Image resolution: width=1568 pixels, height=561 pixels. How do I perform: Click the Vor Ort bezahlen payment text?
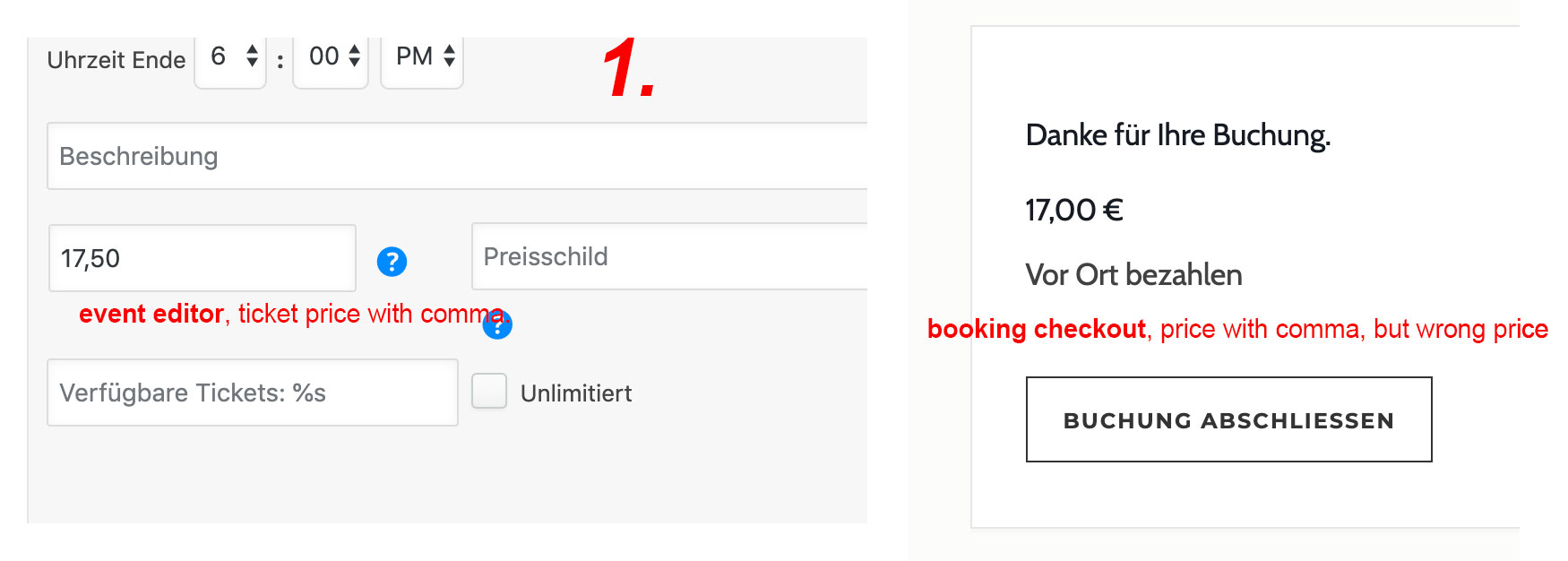pos(1133,275)
